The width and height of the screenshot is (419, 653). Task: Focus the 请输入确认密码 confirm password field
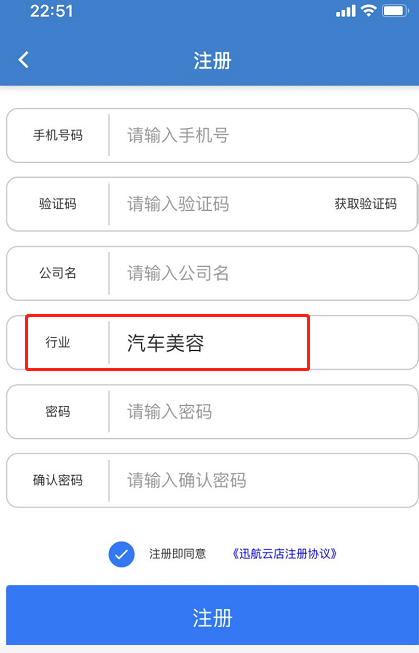coord(262,480)
